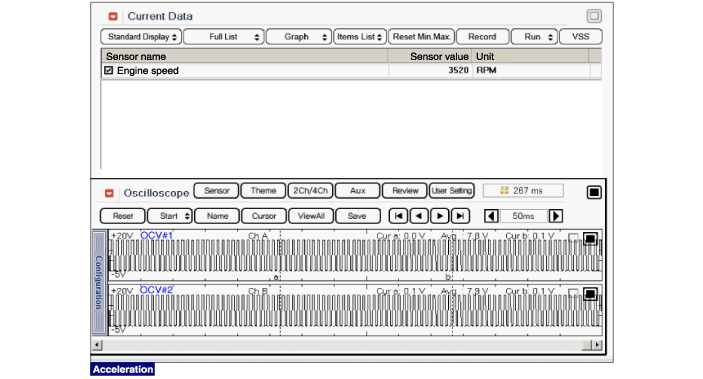Click the Cursor button
The height and width of the screenshot is (379, 703).
[x=264, y=216]
